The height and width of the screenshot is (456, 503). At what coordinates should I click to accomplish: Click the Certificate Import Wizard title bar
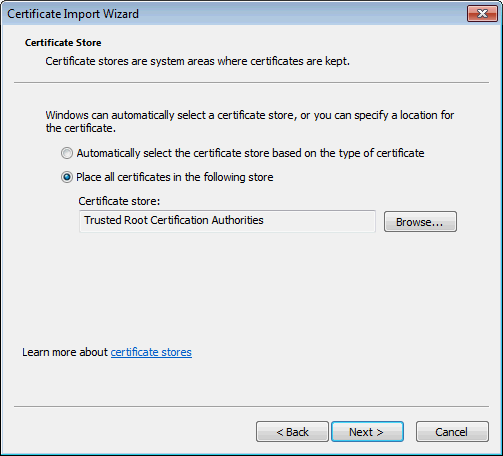[233, 14]
